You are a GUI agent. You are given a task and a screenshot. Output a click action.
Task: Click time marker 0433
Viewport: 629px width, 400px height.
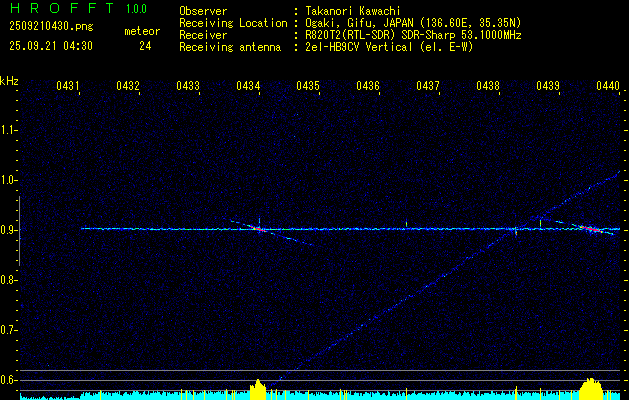coord(188,85)
